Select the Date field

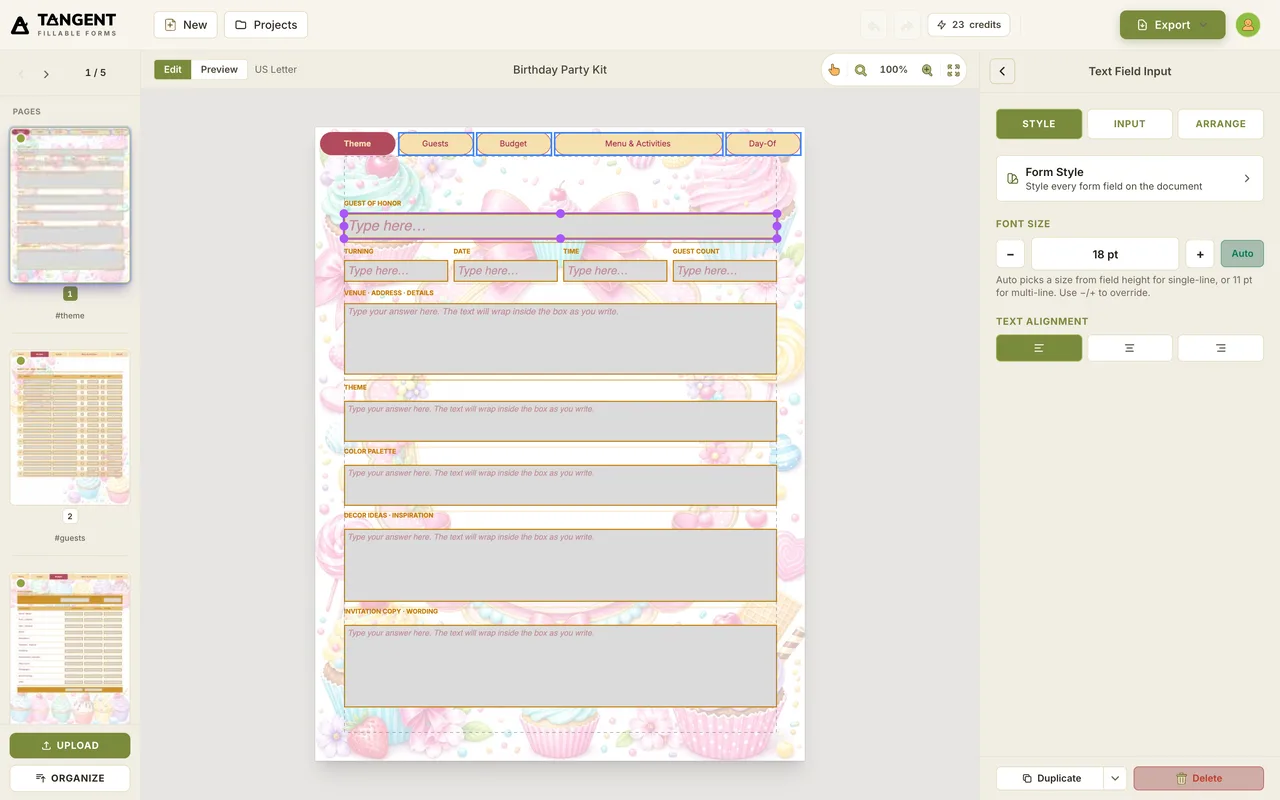(x=505, y=271)
